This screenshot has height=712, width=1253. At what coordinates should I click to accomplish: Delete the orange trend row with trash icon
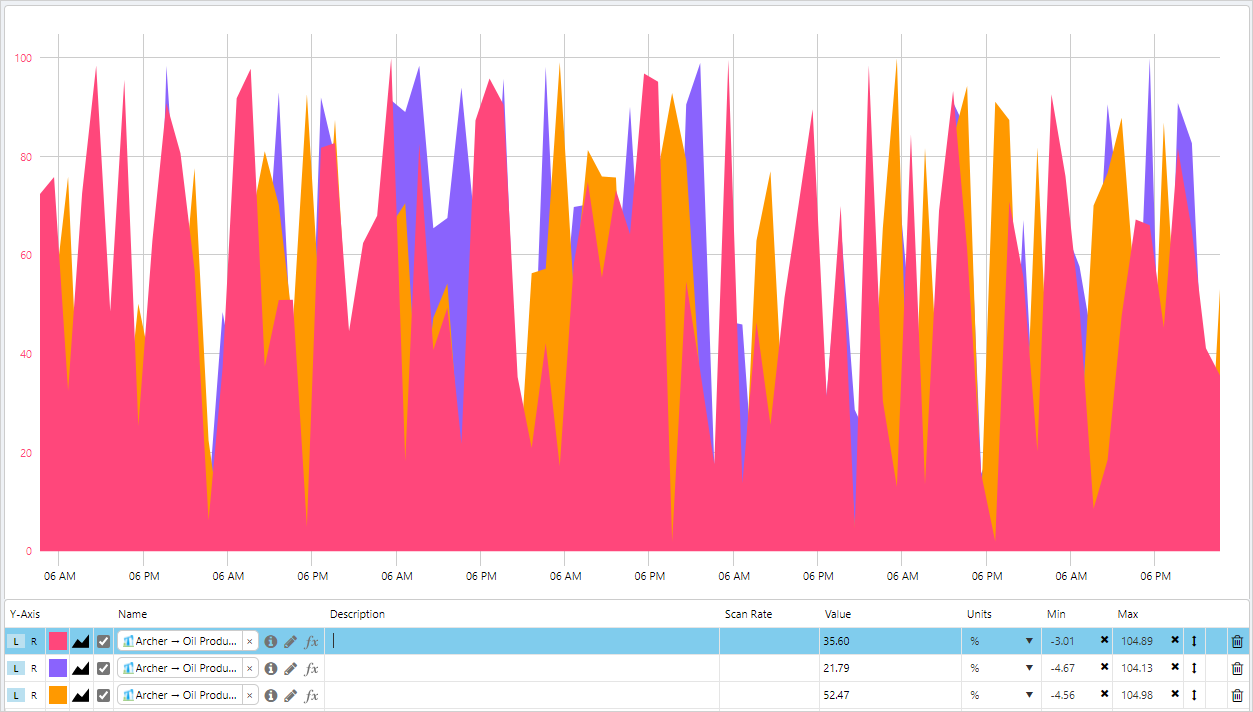coord(1237,695)
